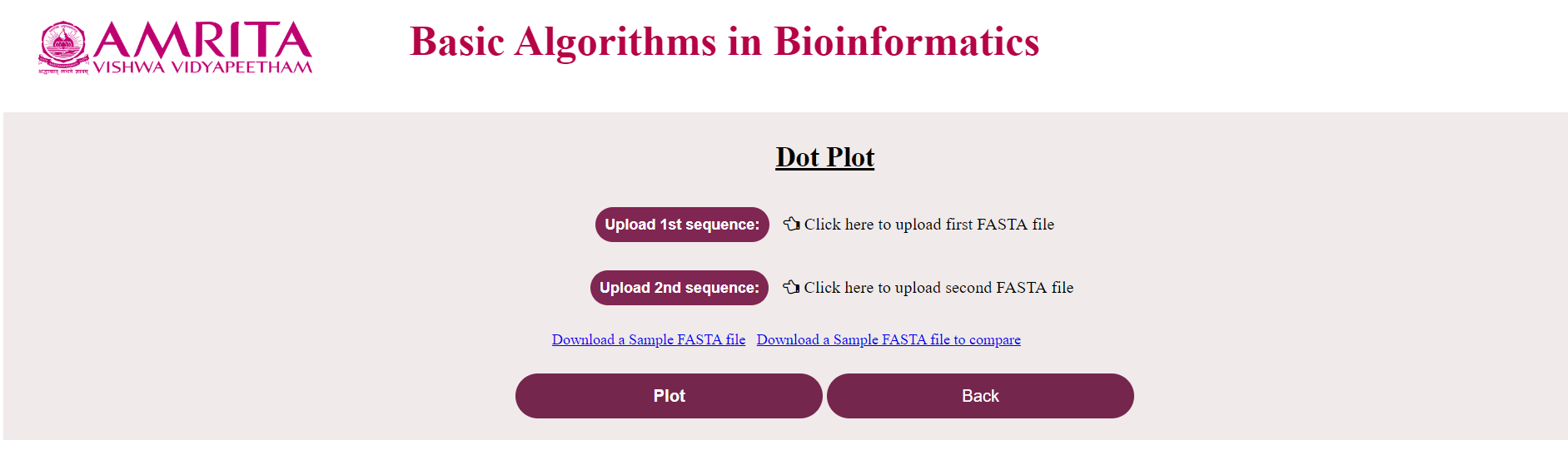1568x455 pixels.
Task: Click the word 'compare' in the second sample link
Action: (995, 339)
